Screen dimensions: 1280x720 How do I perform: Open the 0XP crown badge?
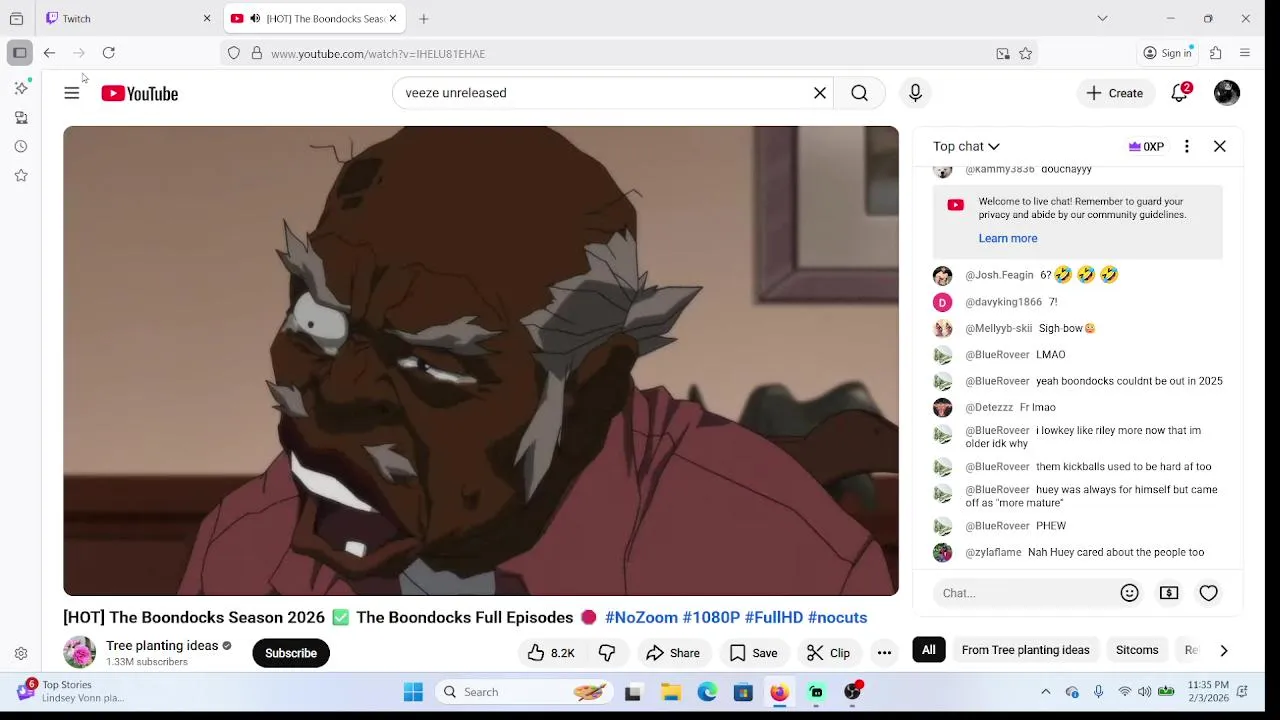[1146, 146]
